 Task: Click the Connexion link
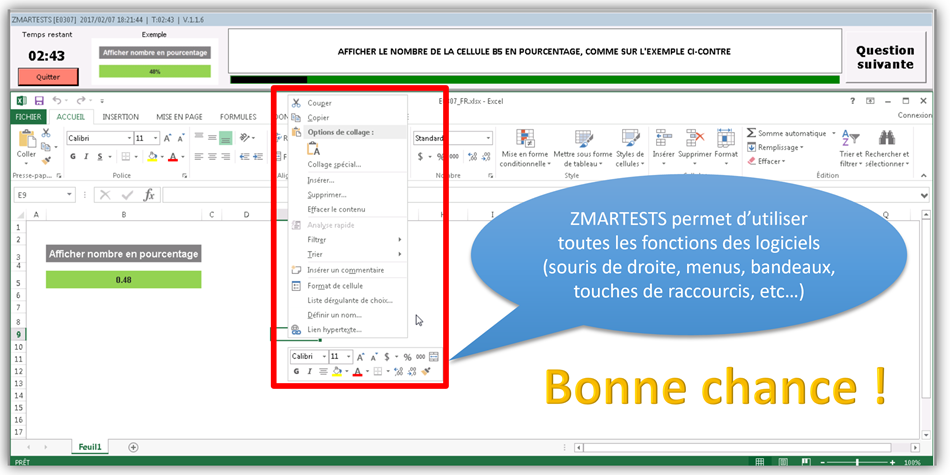[x=914, y=115]
